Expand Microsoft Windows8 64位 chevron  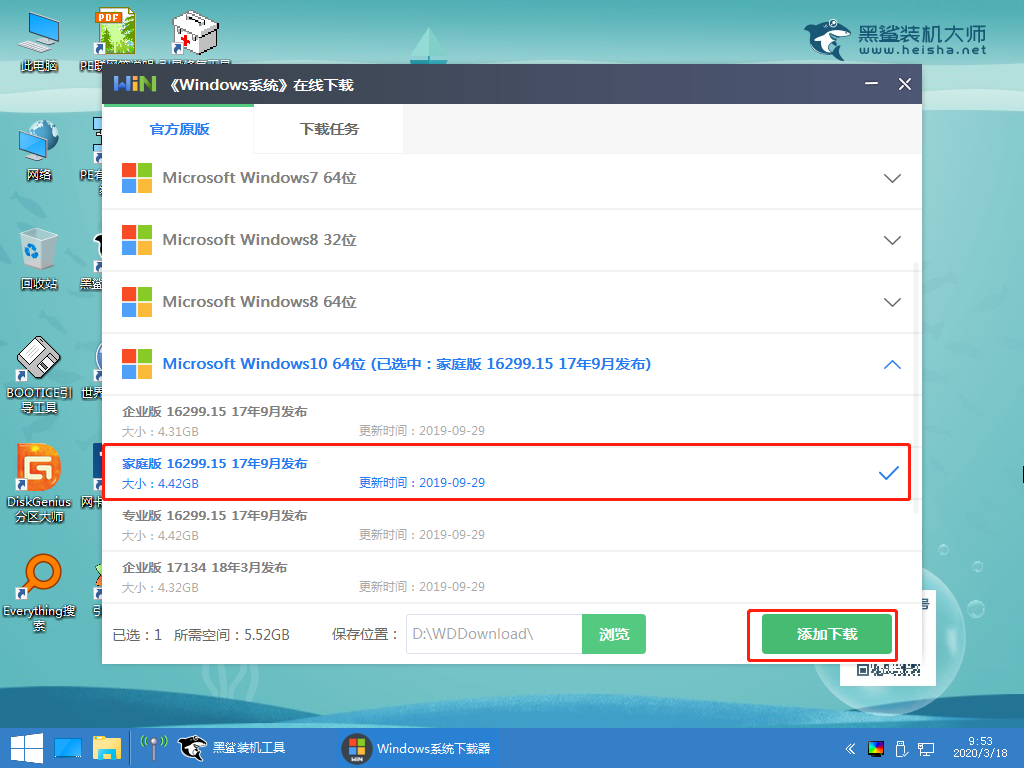(x=892, y=302)
